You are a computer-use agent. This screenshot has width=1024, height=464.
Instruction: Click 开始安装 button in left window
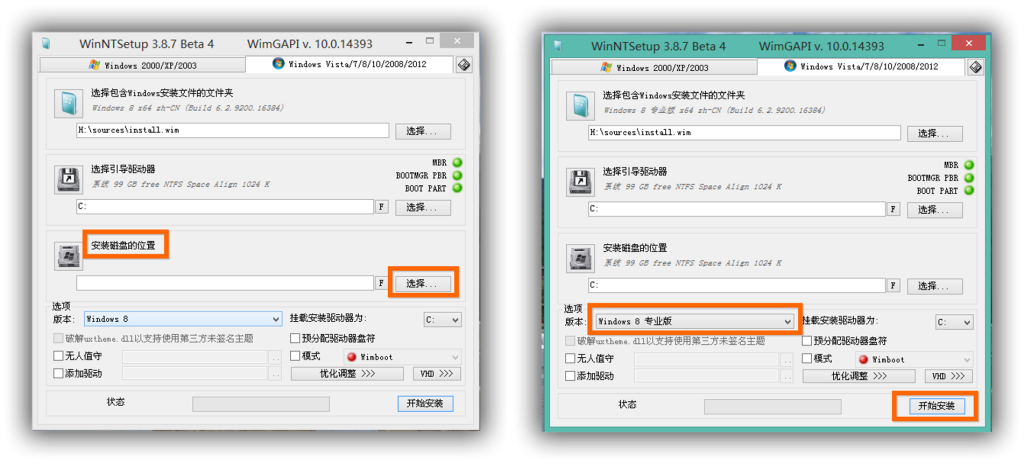click(425, 403)
